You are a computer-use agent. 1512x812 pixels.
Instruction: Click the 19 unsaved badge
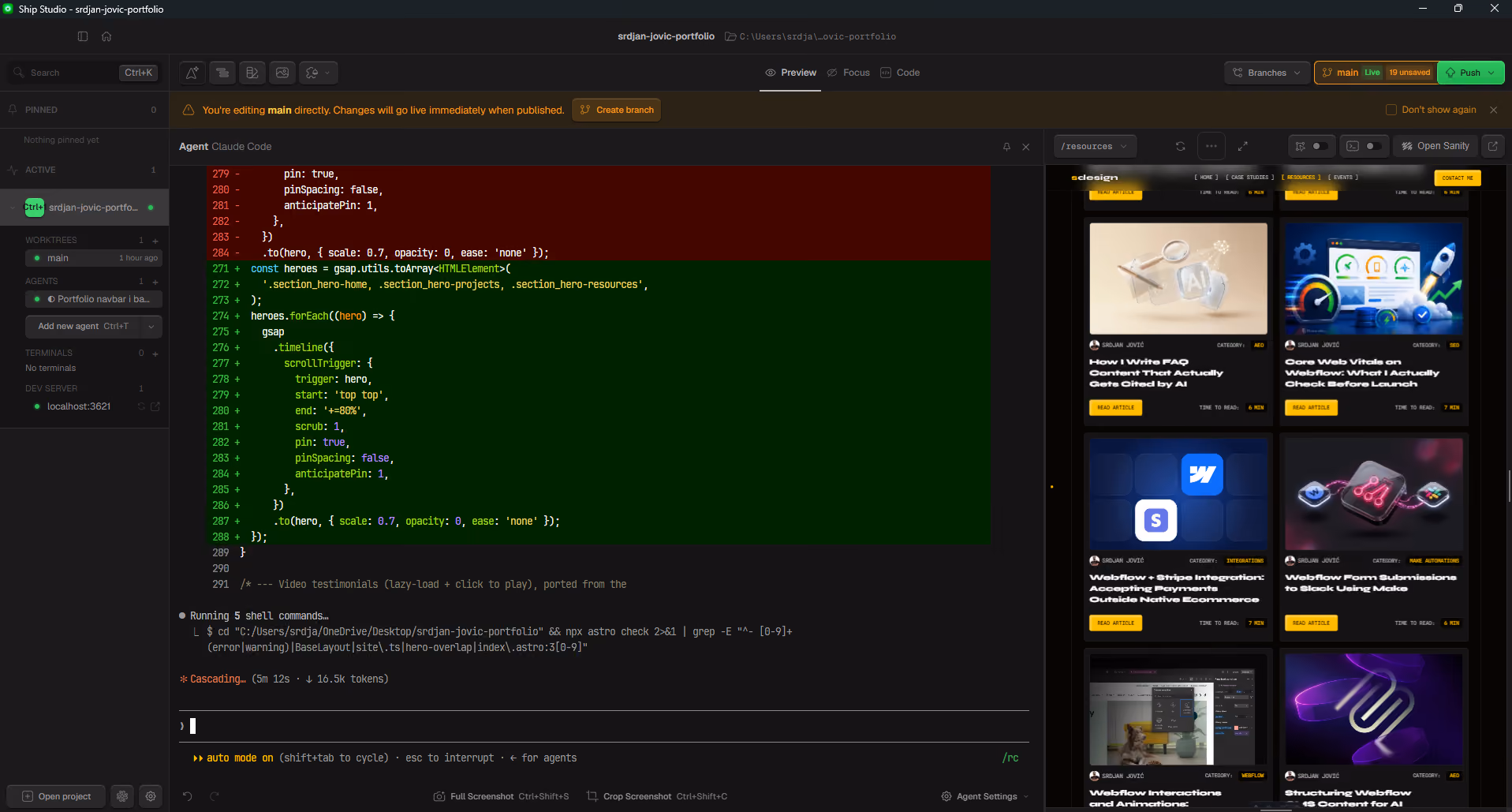1409,73
